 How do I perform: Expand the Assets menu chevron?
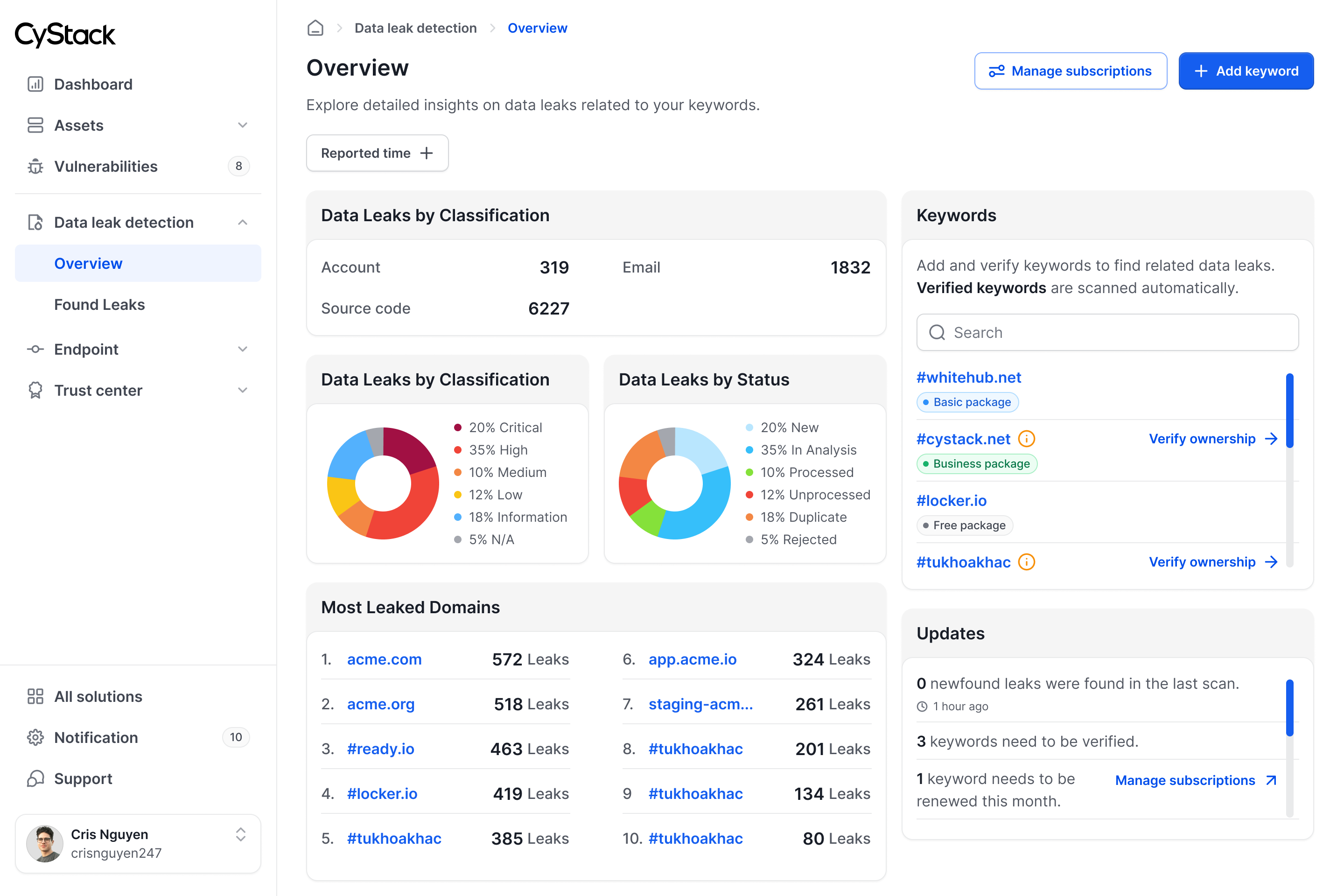[x=243, y=125]
